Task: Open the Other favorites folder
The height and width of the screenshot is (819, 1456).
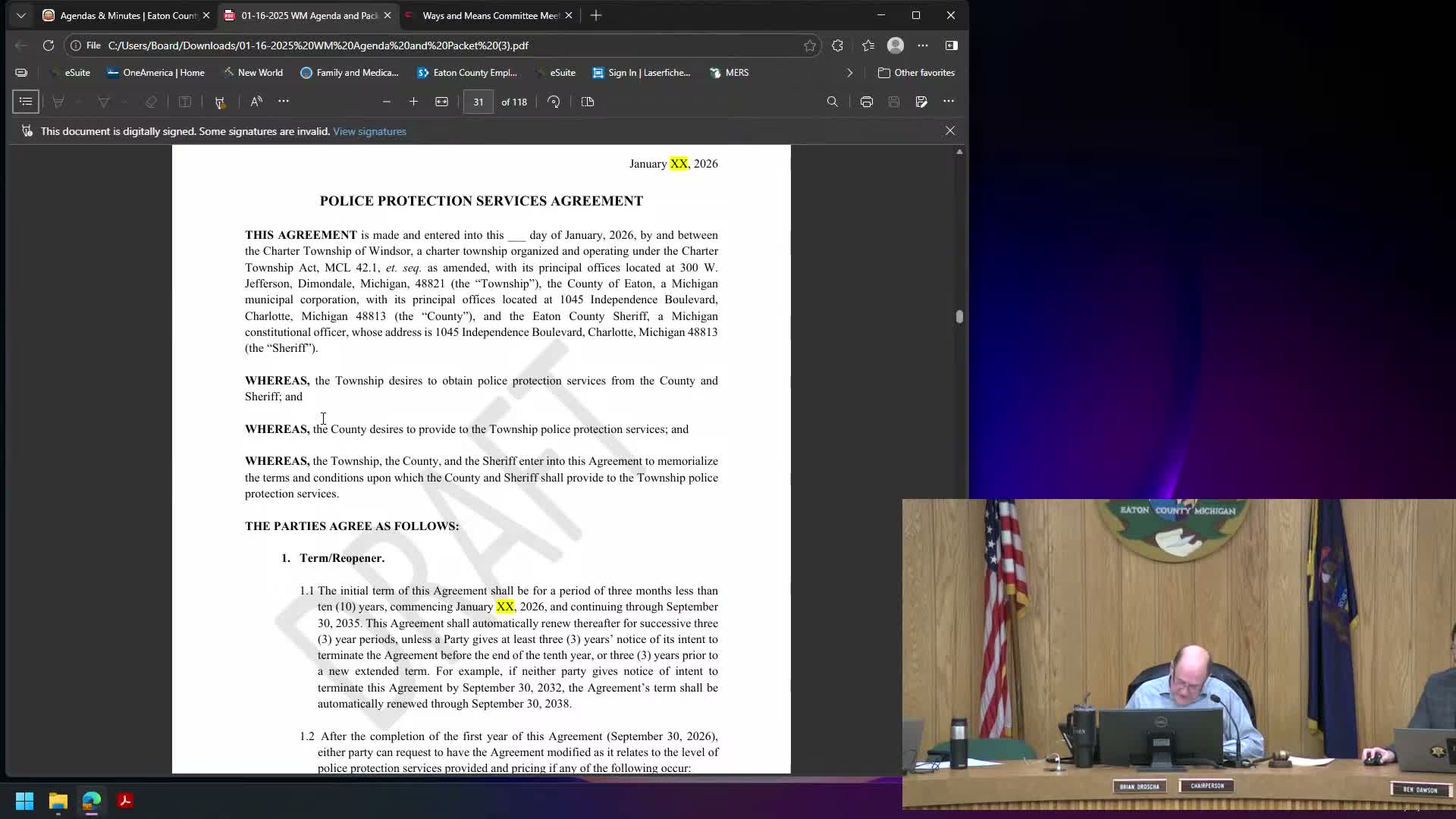Action: point(916,73)
